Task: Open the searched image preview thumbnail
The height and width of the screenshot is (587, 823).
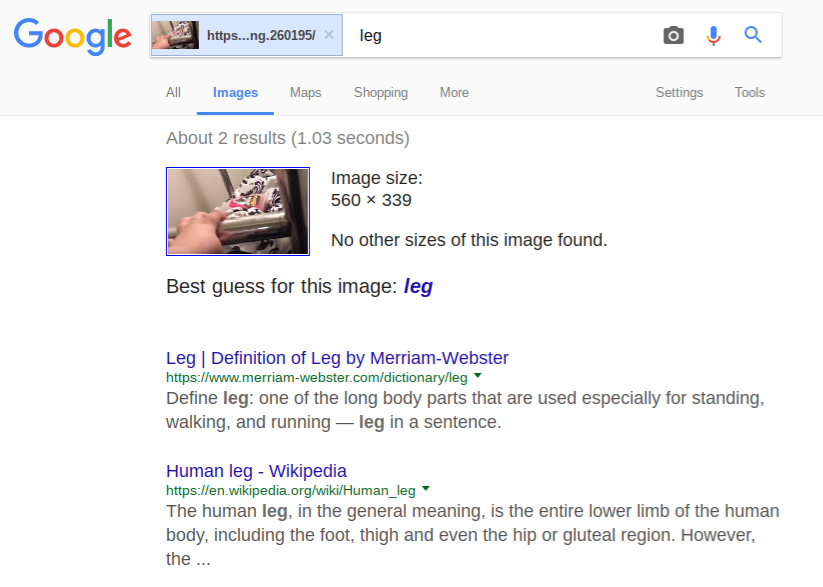Action: pos(238,212)
